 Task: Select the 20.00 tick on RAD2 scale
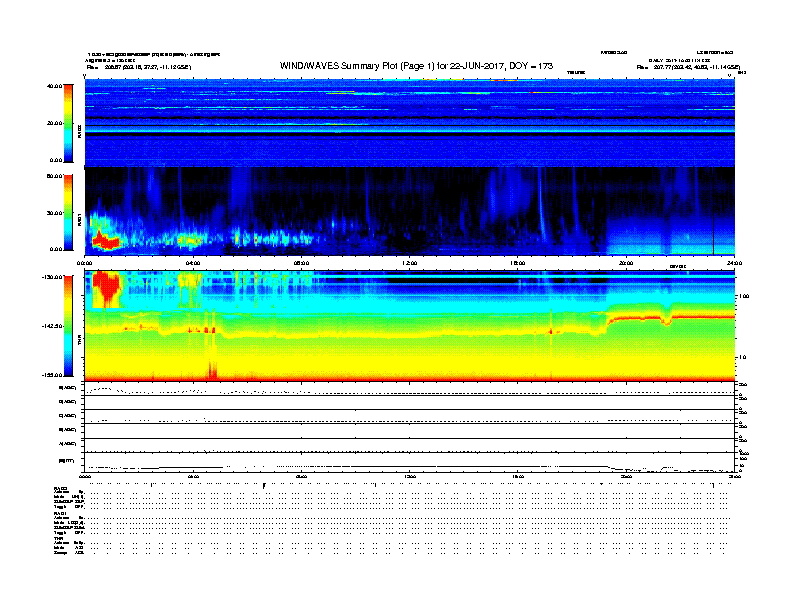(x=54, y=123)
